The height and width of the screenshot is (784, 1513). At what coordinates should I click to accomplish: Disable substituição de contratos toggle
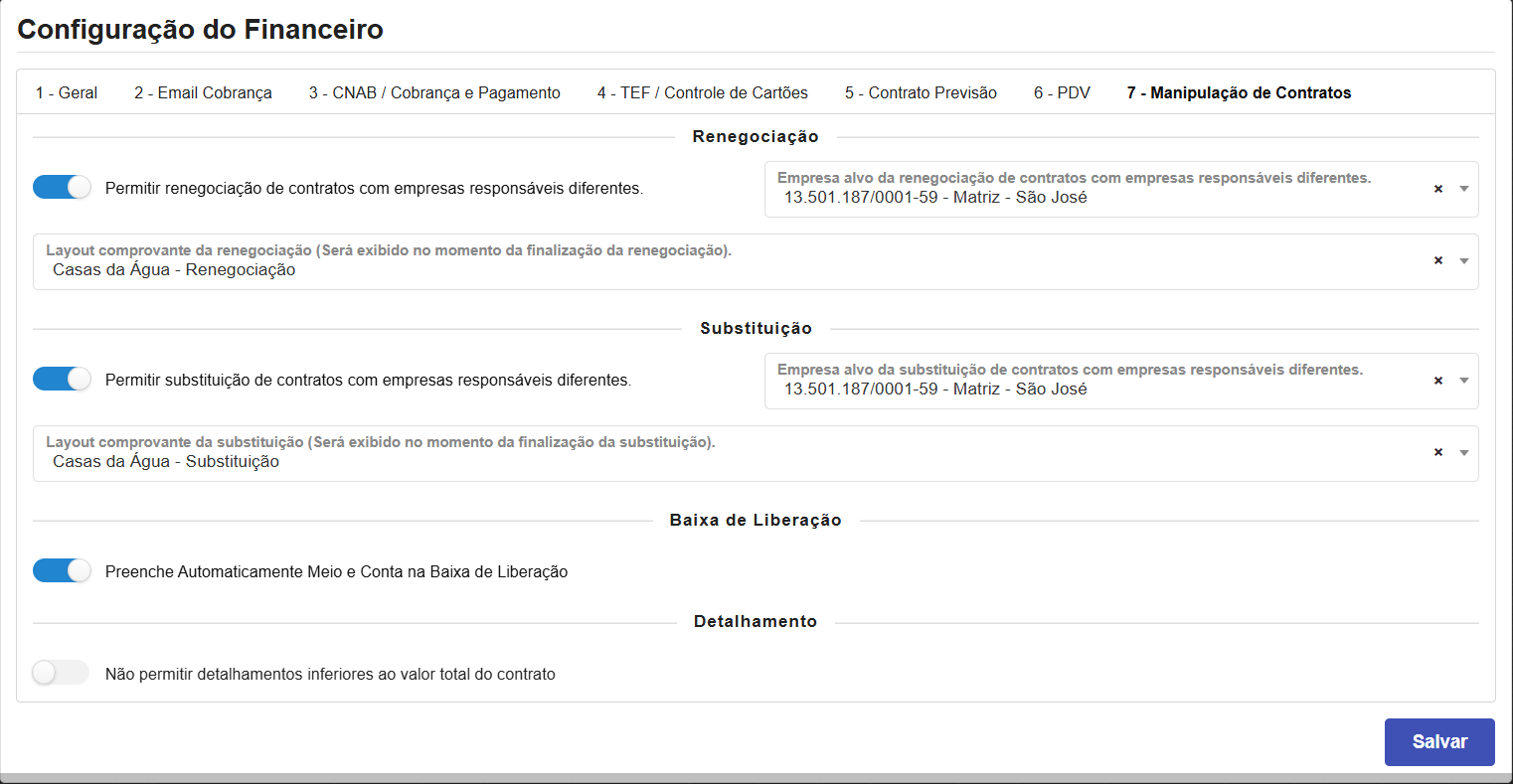click(62, 379)
